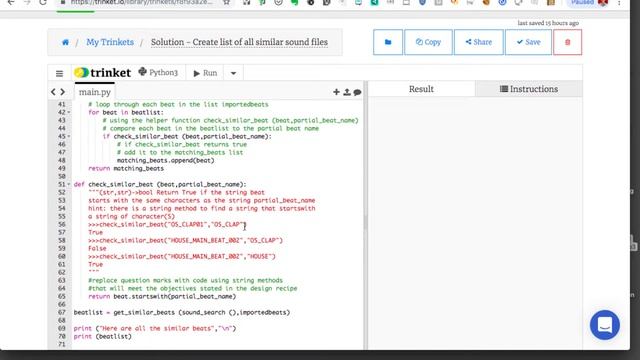Reload the browser page
Image resolution: width=640 pixels, height=360 pixels.
[x=43, y=2]
